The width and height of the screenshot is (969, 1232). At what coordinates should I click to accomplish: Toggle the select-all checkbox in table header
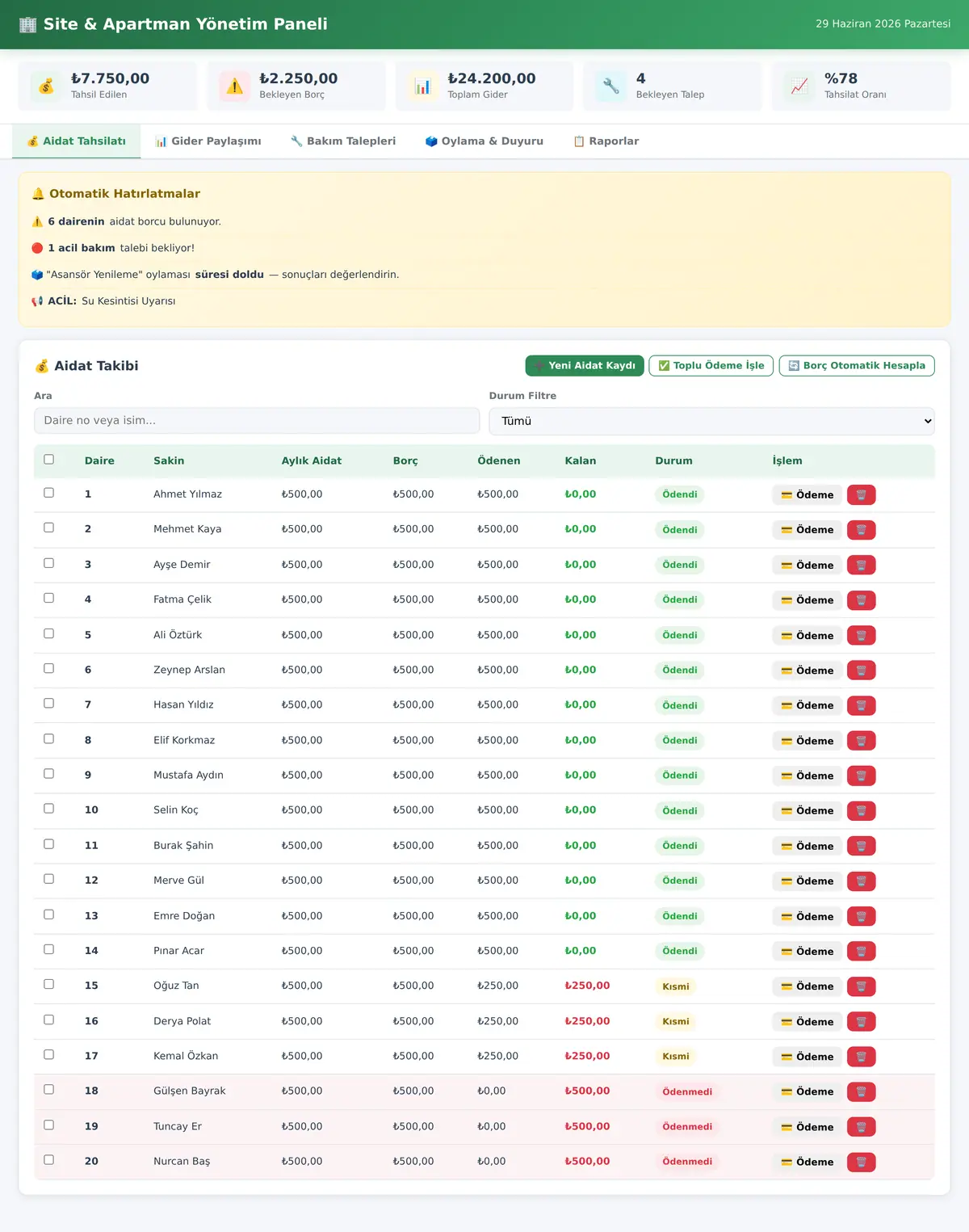point(48,460)
